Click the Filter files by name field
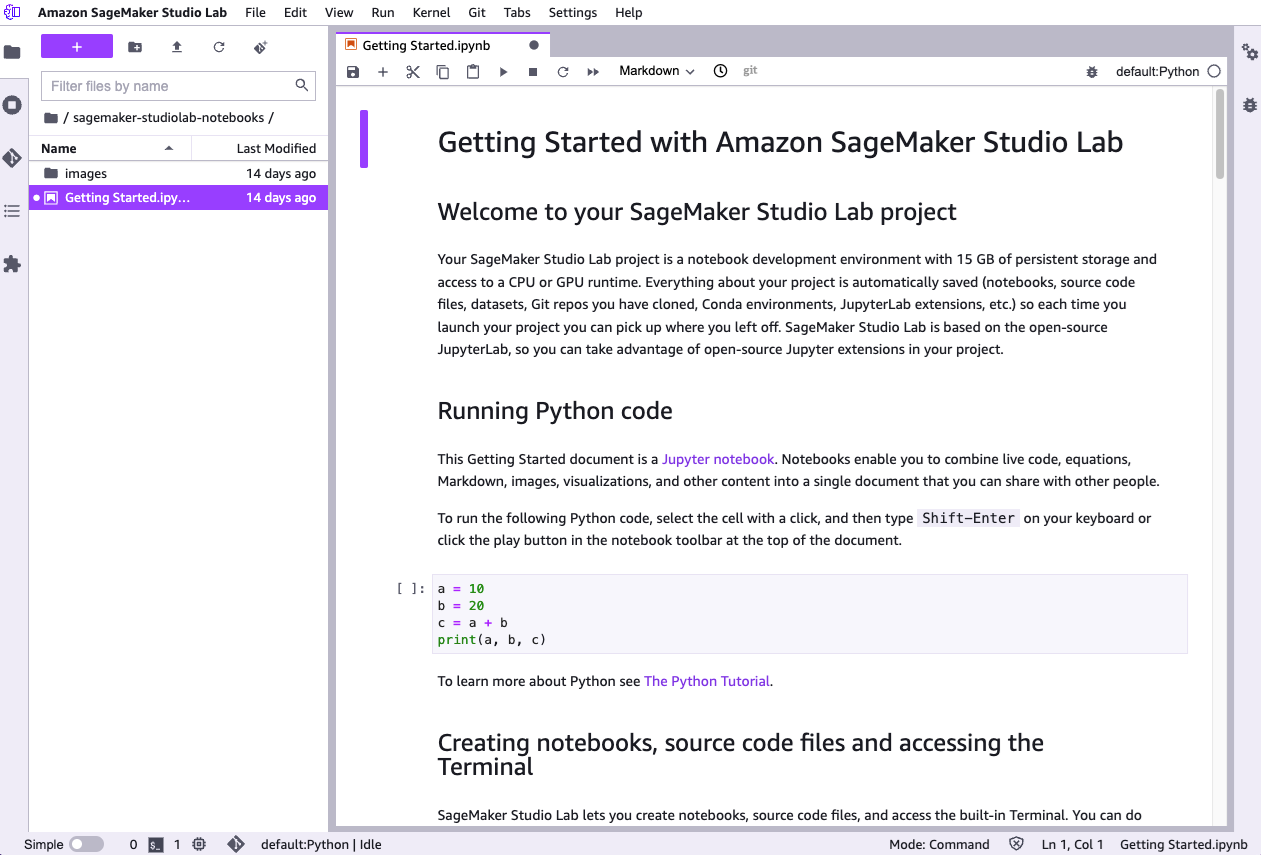The width and height of the screenshot is (1261, 855). click(178, 86)
